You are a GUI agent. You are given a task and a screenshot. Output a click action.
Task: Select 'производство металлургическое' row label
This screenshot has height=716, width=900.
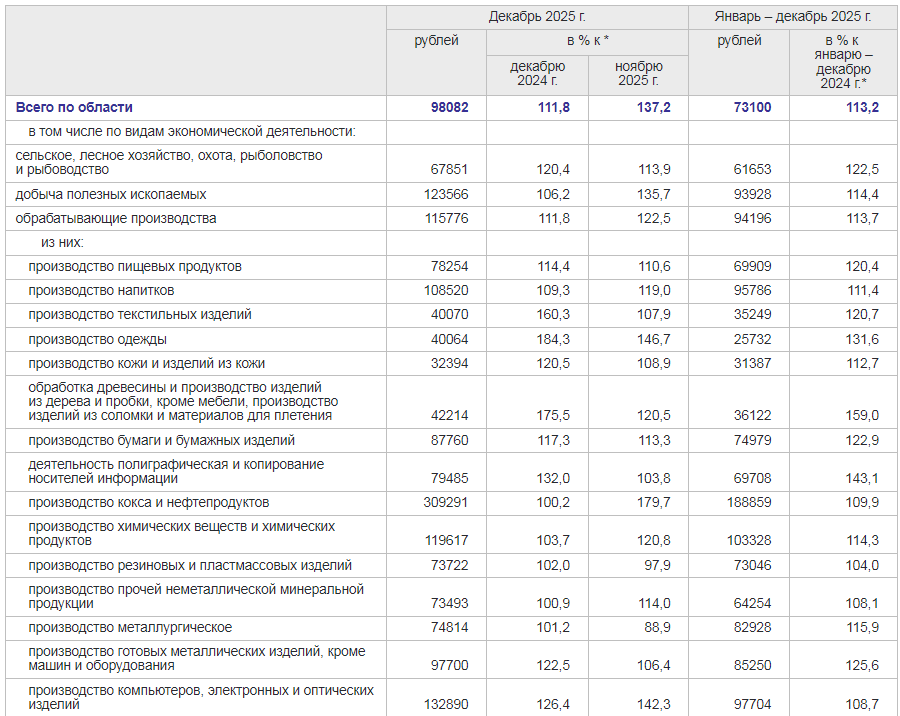[x=130, y=627]
